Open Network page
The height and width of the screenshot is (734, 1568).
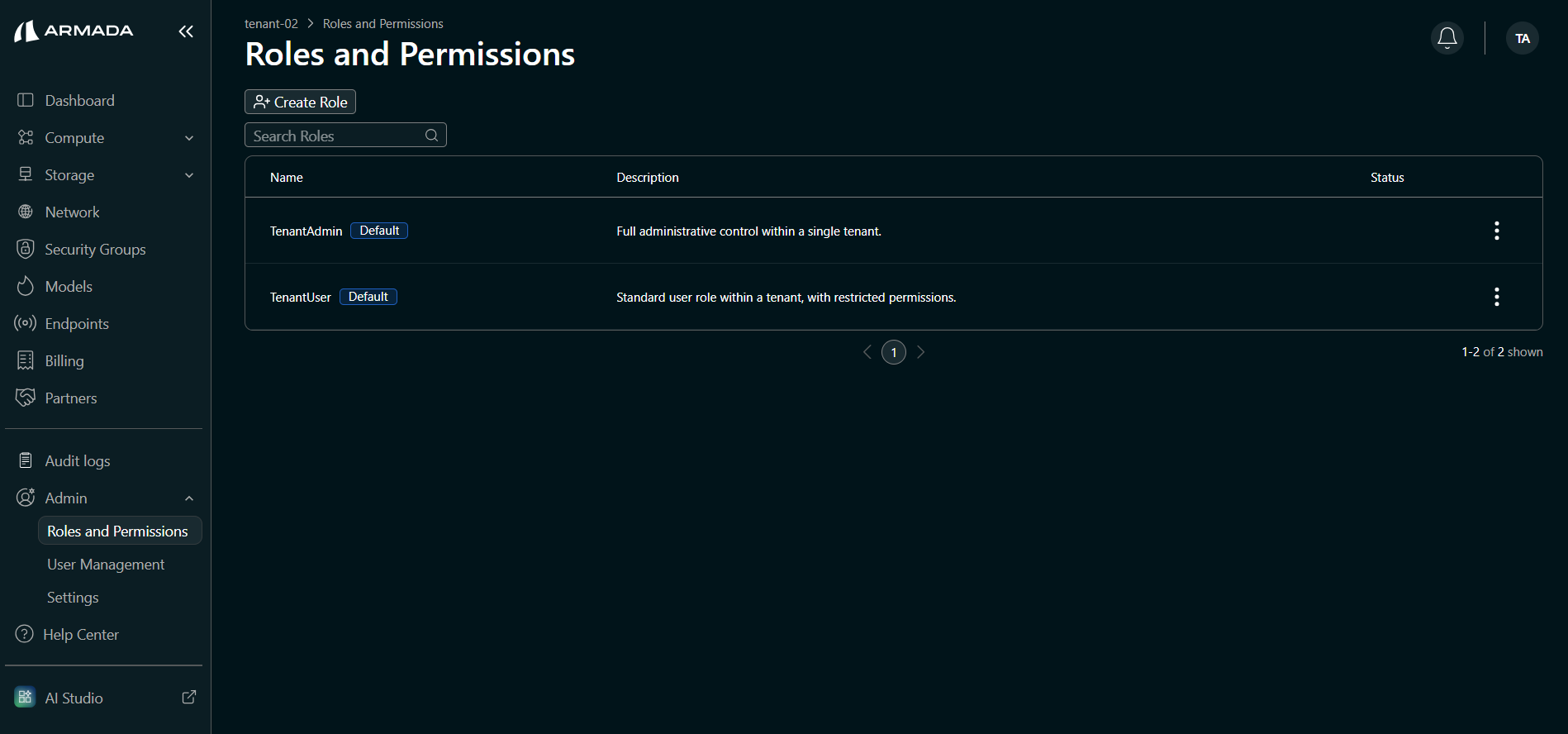click(72, 212)
